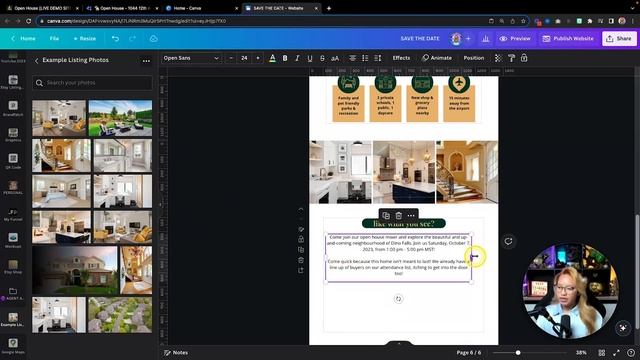Open the Notes panel

tap(176, 353)
